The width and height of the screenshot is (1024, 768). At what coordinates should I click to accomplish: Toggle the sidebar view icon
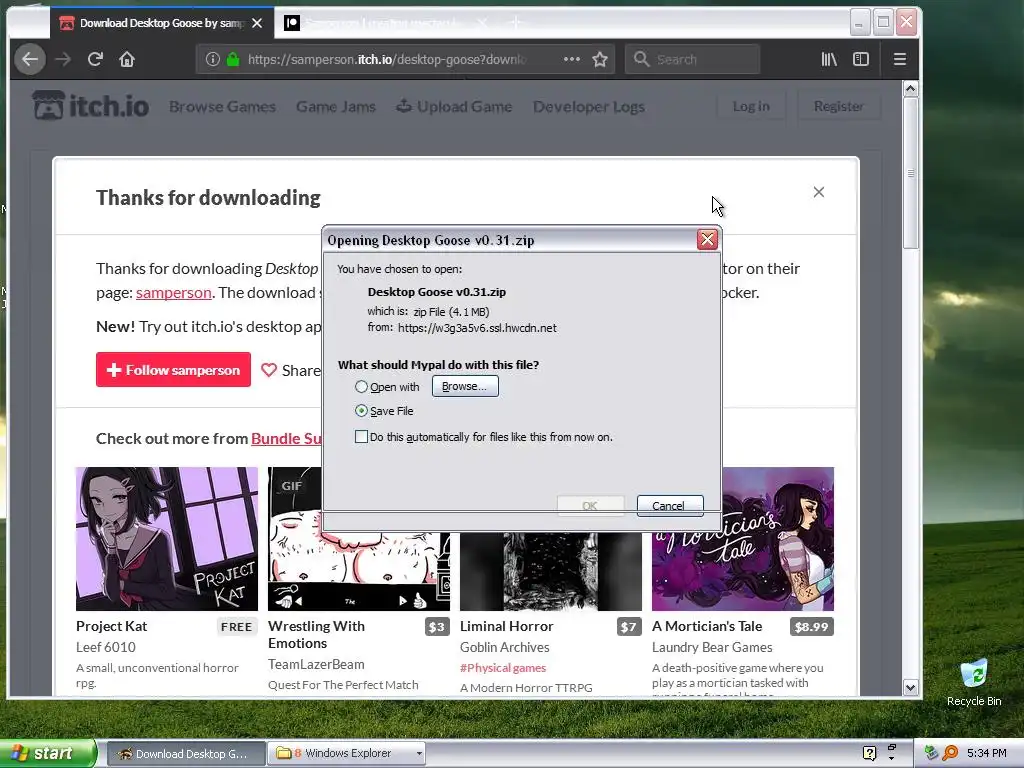tap(861, 59)
